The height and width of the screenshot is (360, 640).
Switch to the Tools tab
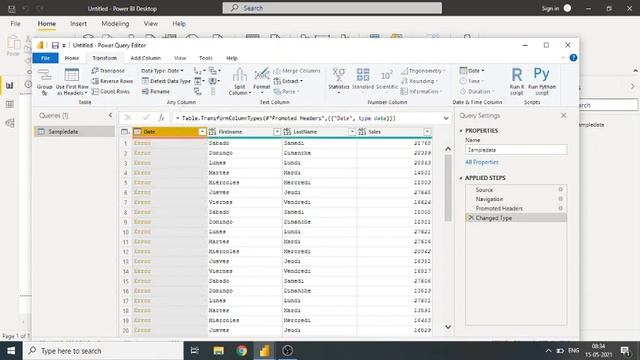click(x=205, y=58)
